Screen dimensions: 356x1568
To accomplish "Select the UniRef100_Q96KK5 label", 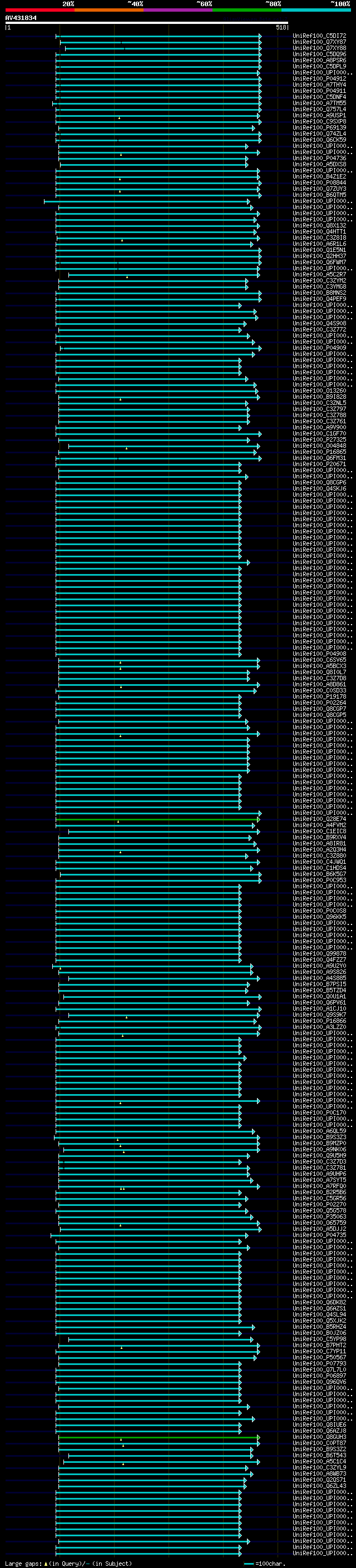I will pos(319,917).
